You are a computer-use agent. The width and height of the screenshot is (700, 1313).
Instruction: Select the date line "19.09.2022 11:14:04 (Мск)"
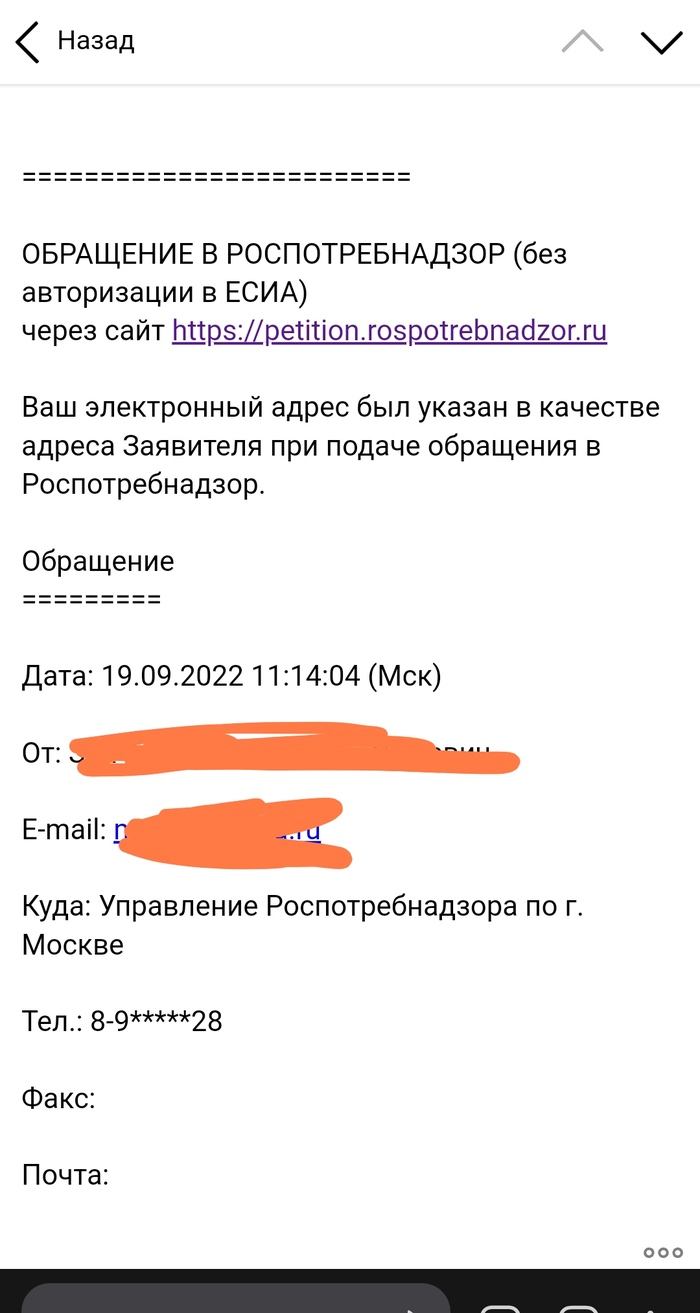(x=270, y=677)
